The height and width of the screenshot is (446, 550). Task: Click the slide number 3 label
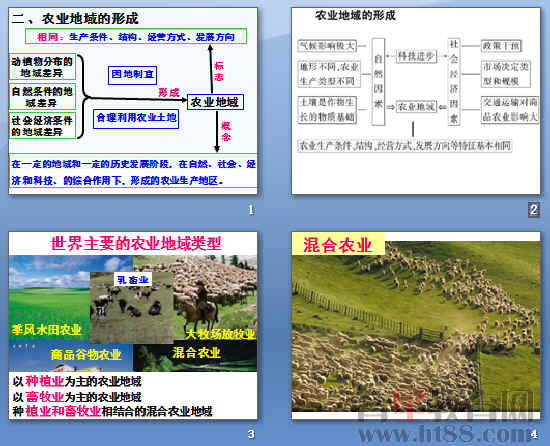[x=251, y=434]
